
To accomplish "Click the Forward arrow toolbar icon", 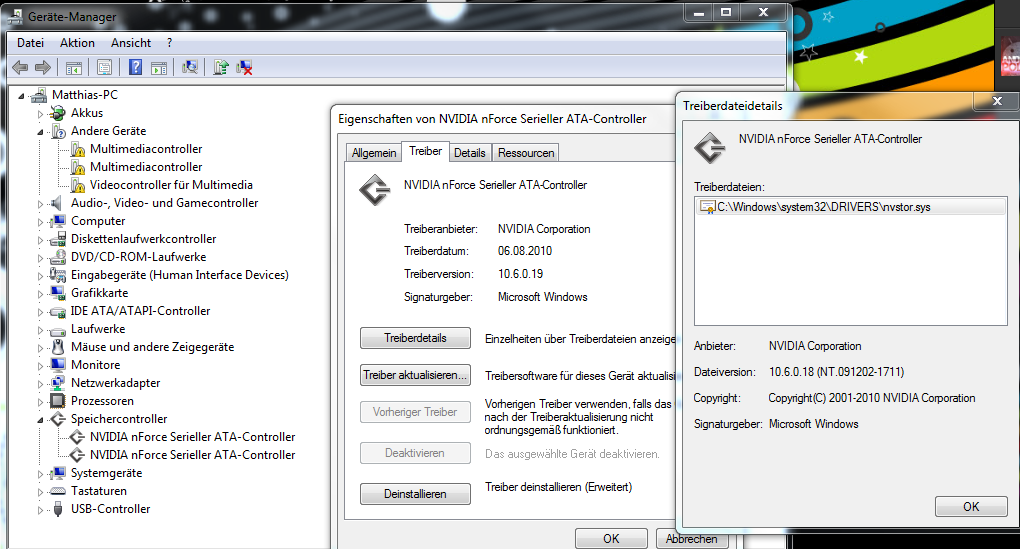I will (x=43, y=67).
